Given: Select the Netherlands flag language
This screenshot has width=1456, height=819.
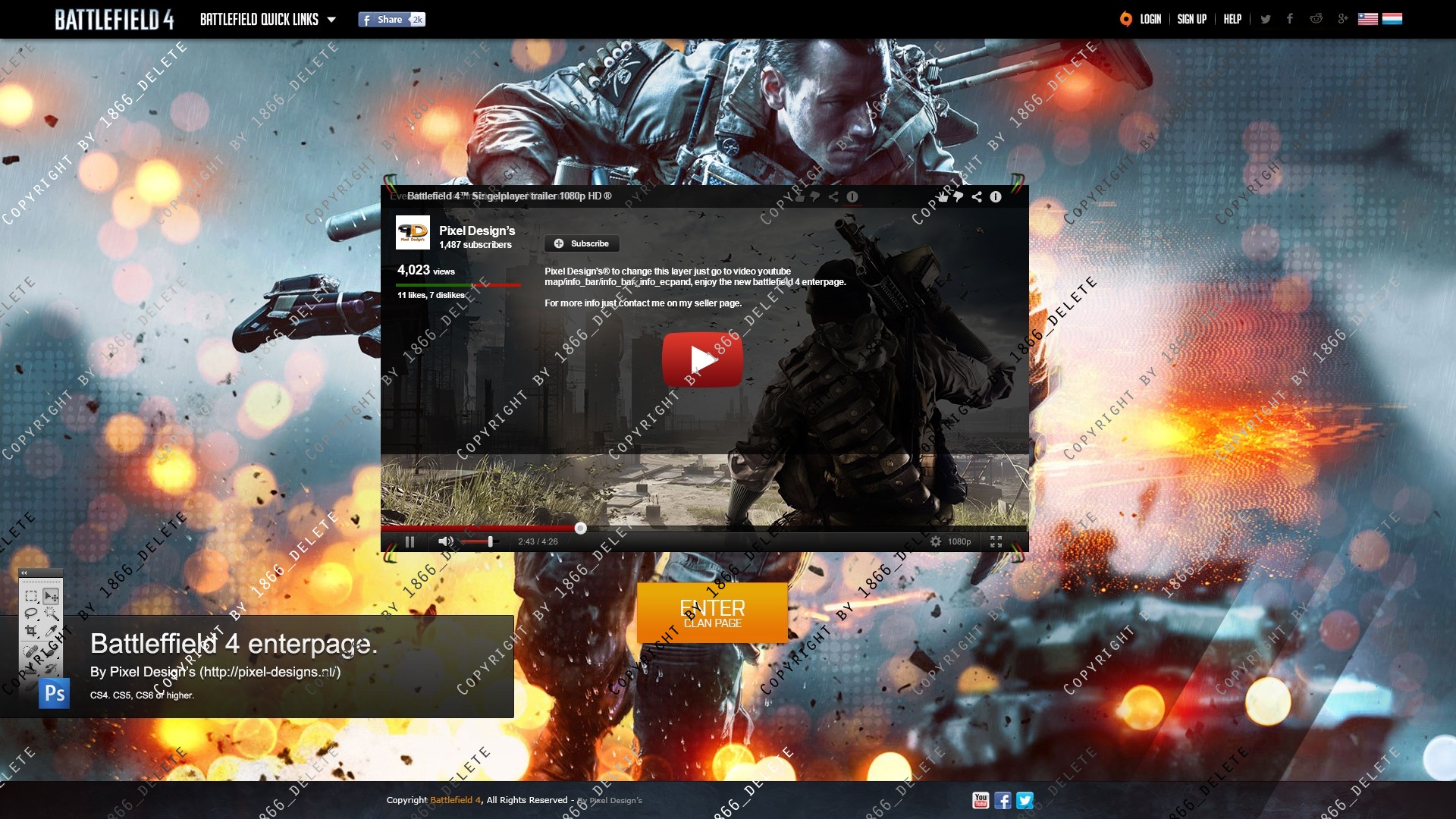Looking at the screenshot, I should pos(1392,19).
